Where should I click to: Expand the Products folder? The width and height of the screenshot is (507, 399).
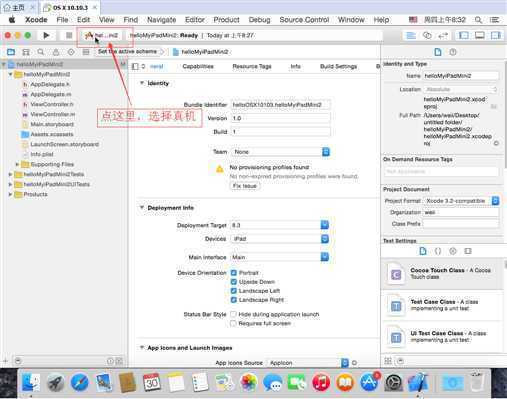pos(10,194)
